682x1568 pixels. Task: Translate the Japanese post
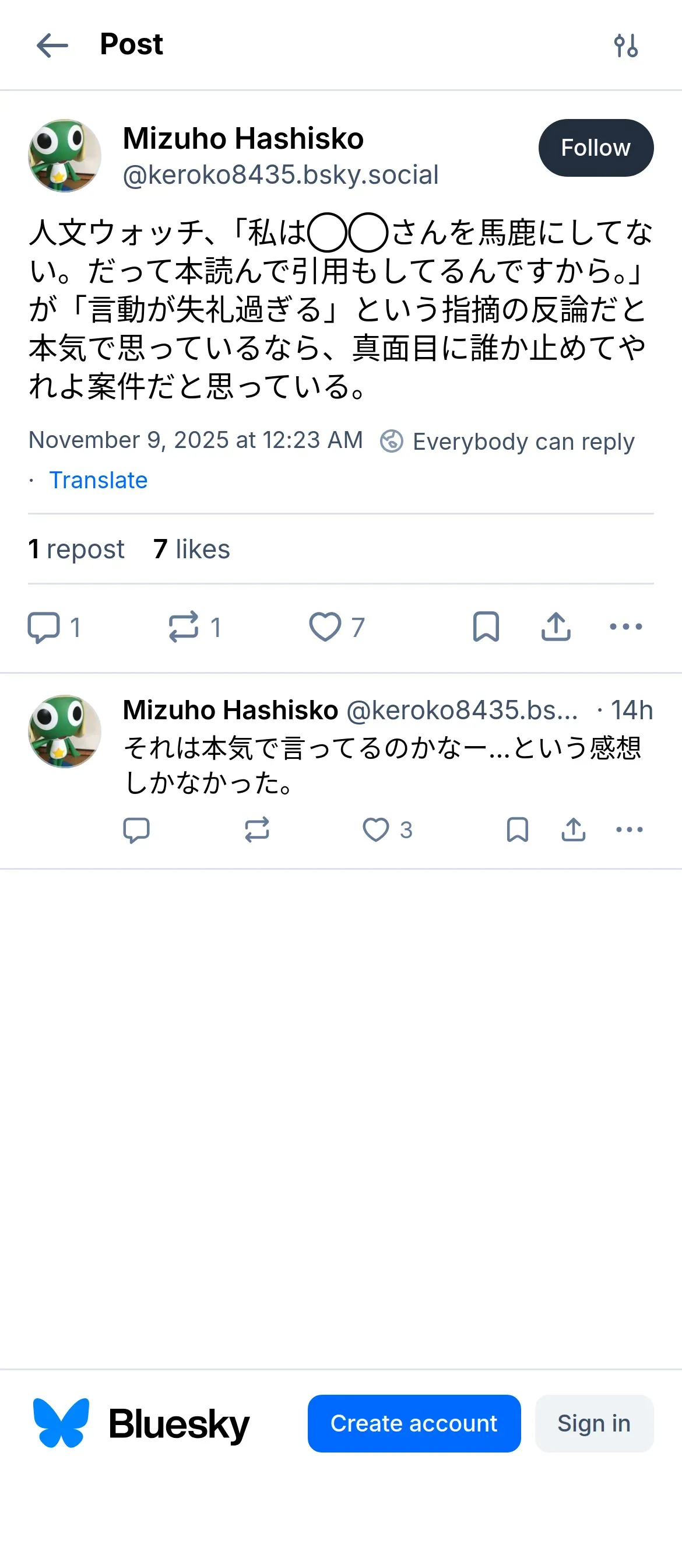tap(98, 480)
